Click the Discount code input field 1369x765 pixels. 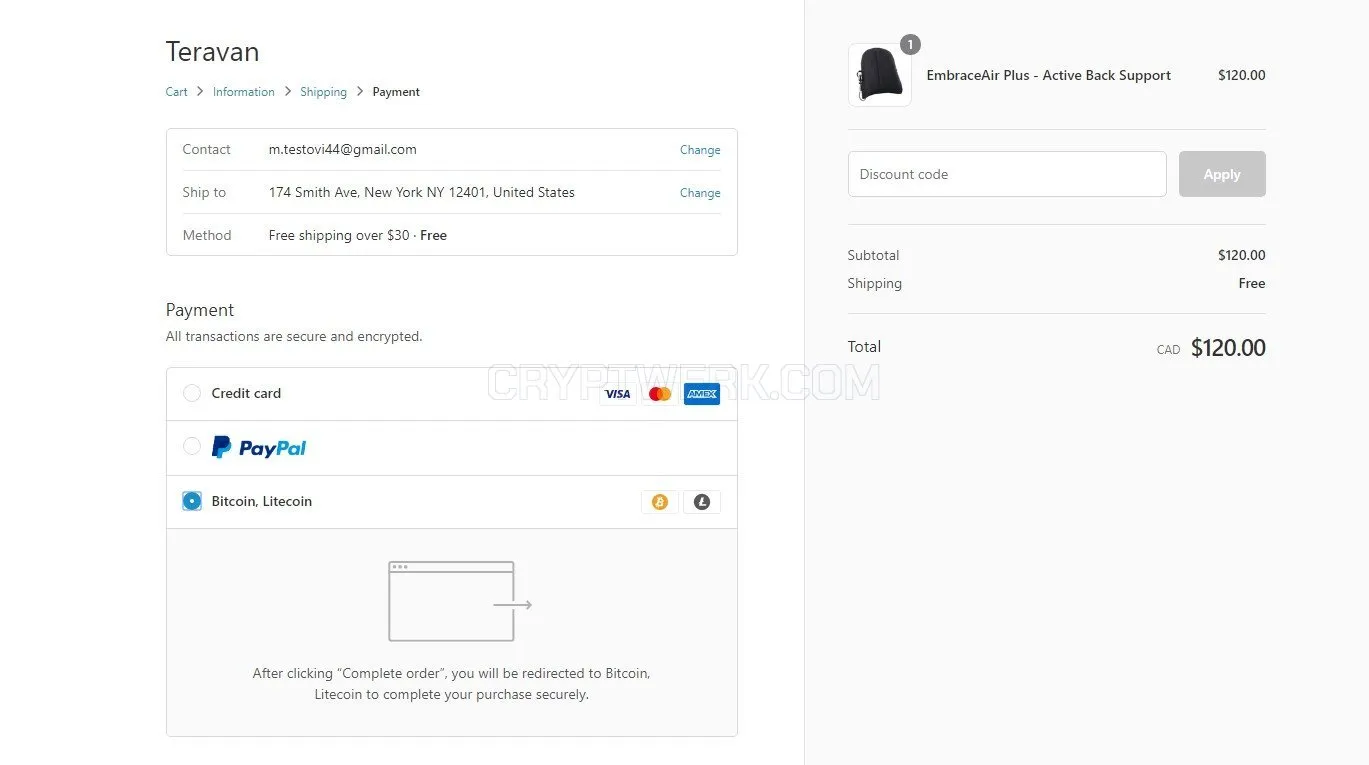1007,174
